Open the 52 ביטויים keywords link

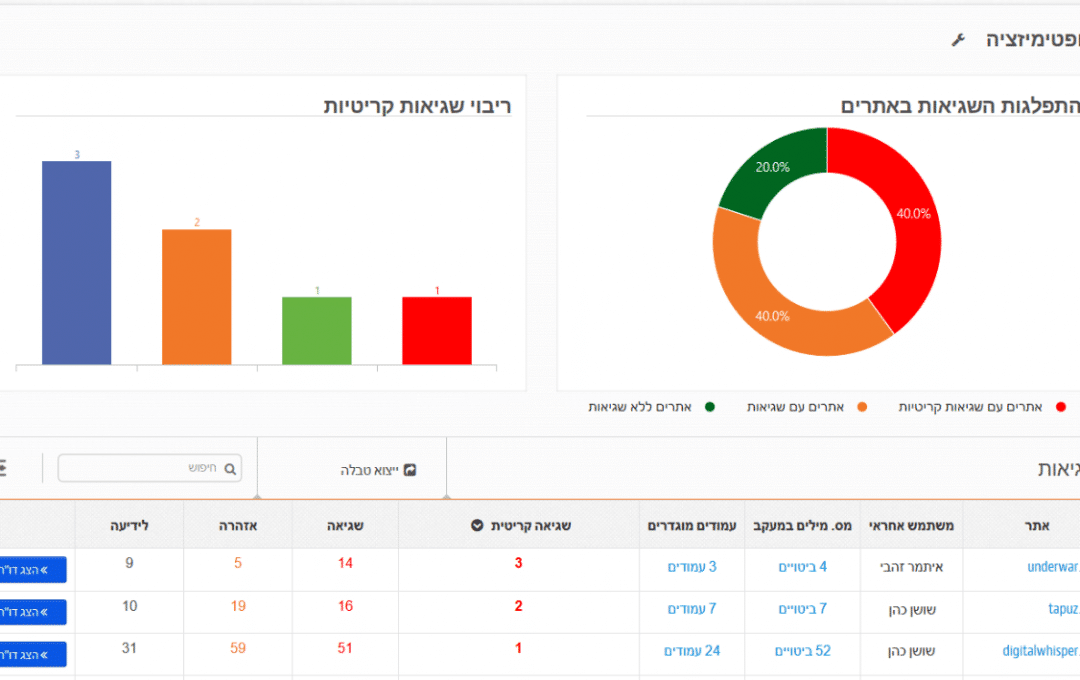click(802, 651)
